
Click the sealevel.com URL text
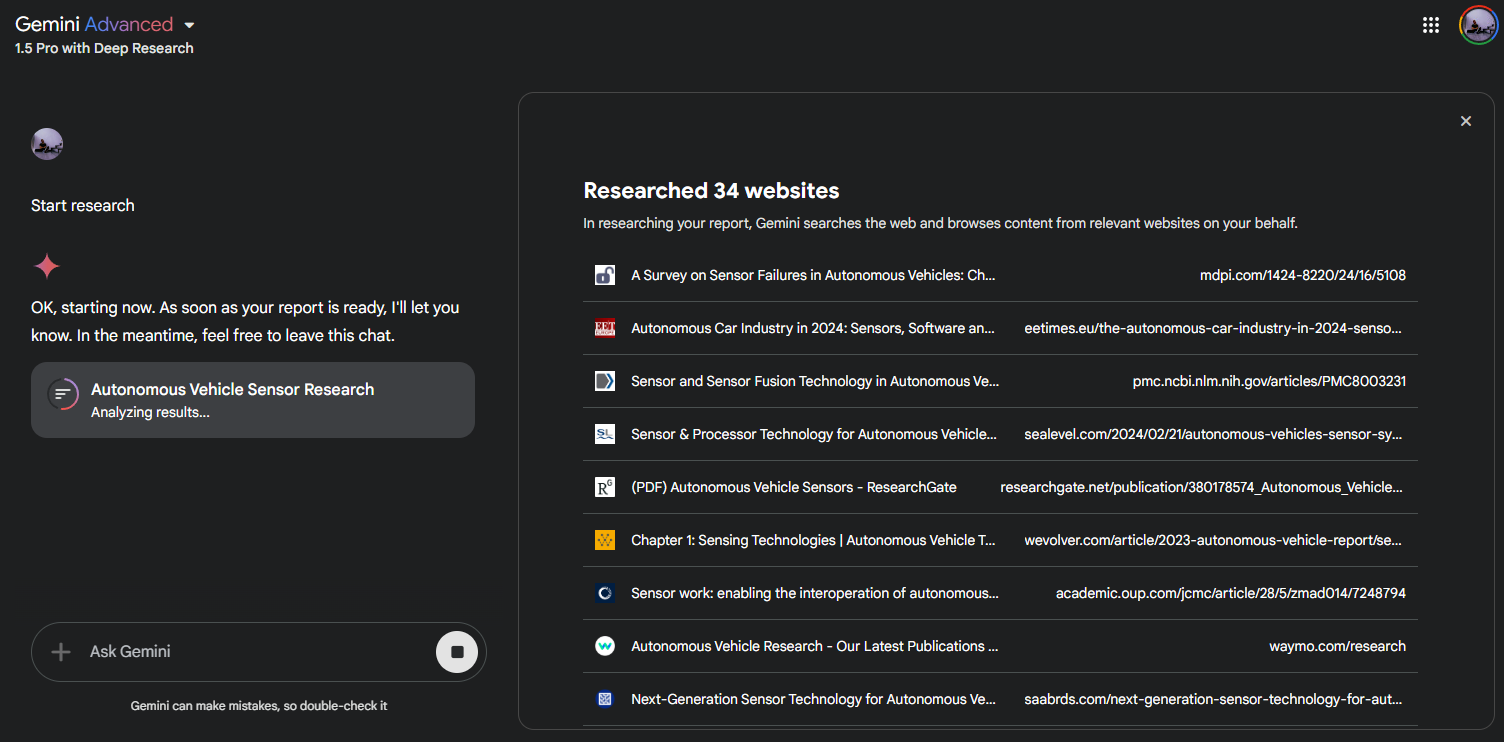point(1215,434)
